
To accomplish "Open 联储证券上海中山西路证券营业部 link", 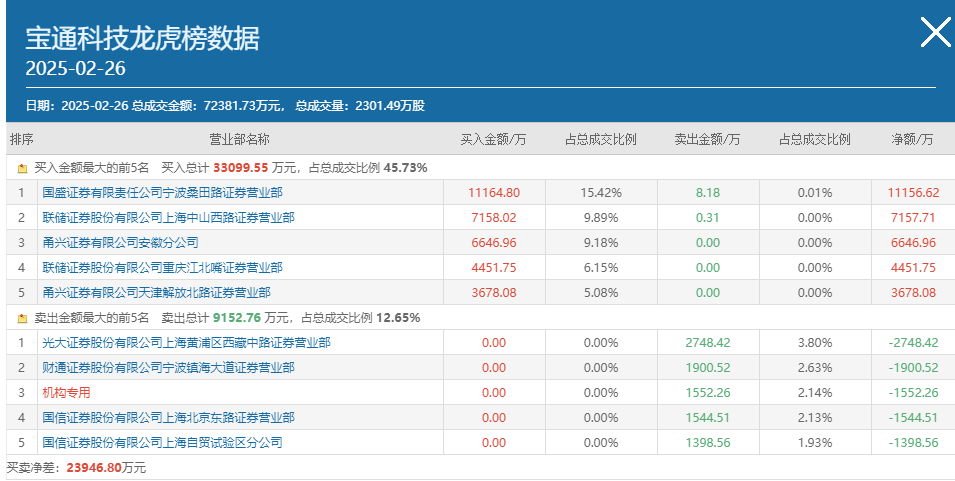I will pyautogui.click(x=169, y=217).
